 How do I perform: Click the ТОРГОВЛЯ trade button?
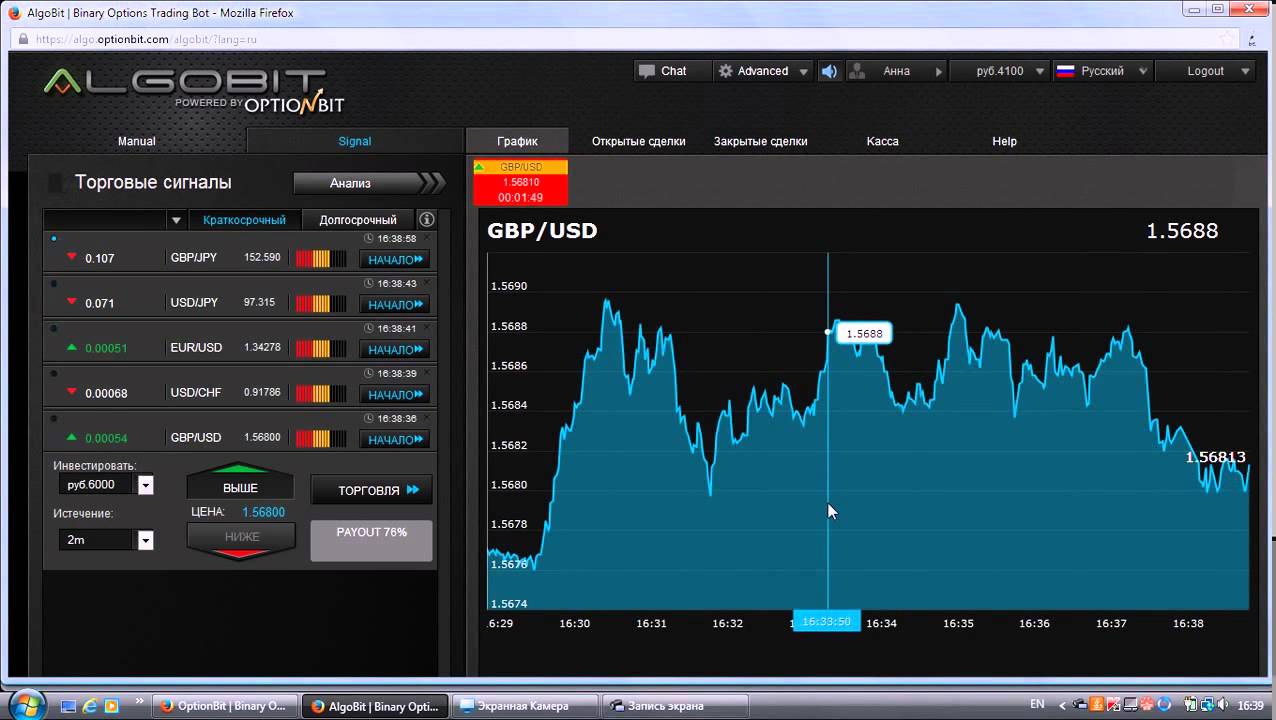pyautogui.click(x=371, y=490)
